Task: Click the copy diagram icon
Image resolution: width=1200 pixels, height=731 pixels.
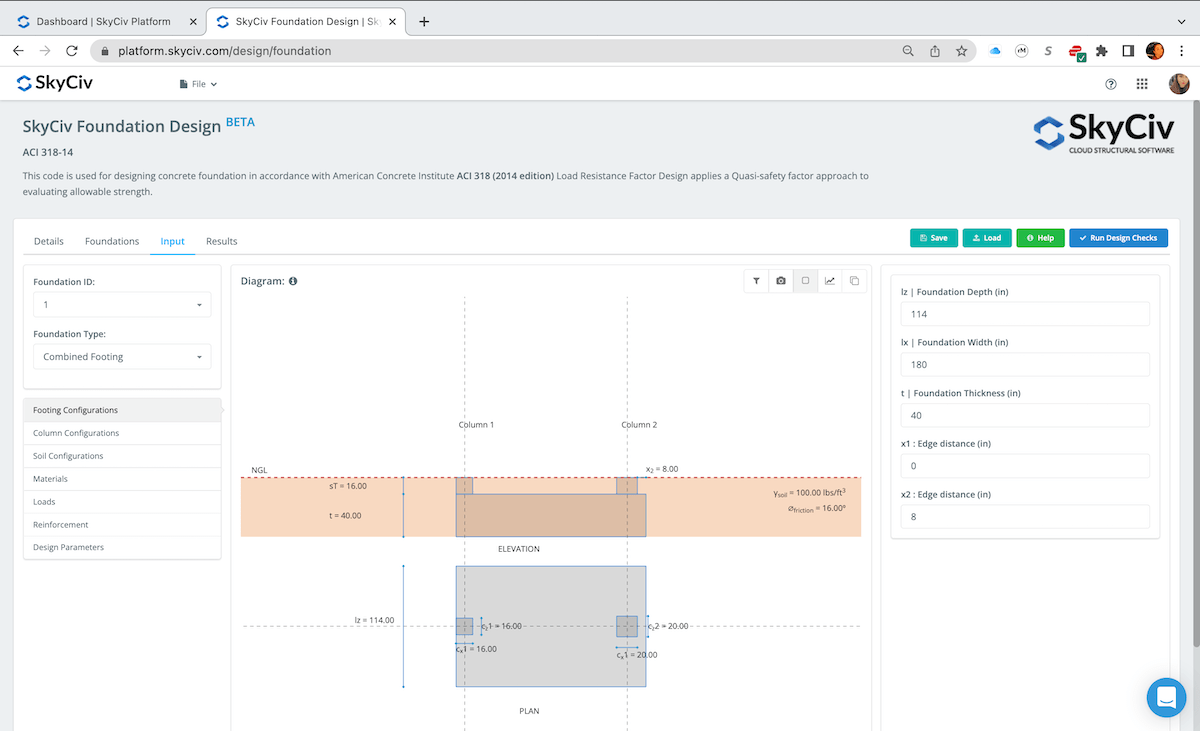Action: coord(854,281)
